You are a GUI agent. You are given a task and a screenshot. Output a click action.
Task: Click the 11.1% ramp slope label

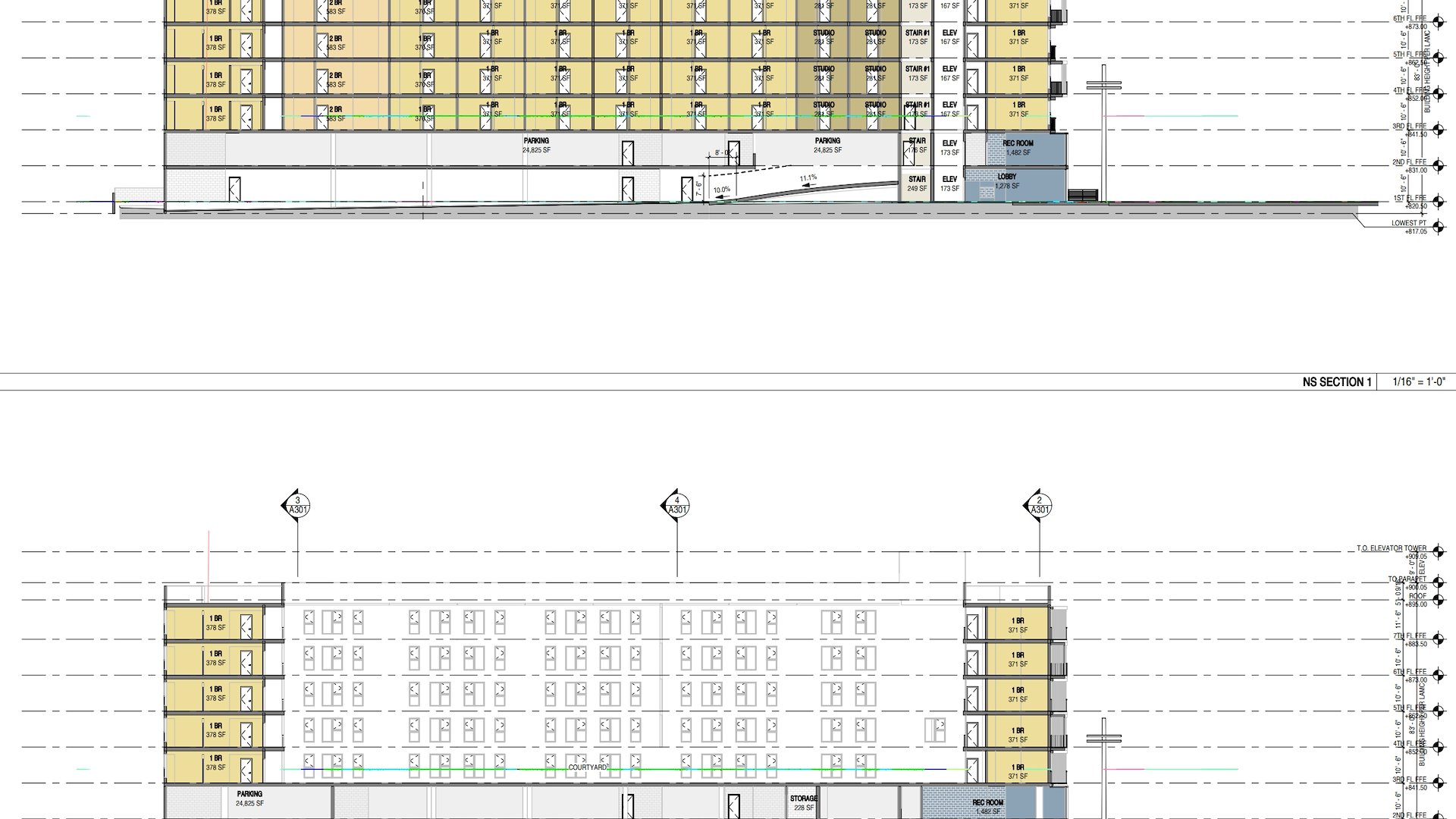(x=808, y=178)
